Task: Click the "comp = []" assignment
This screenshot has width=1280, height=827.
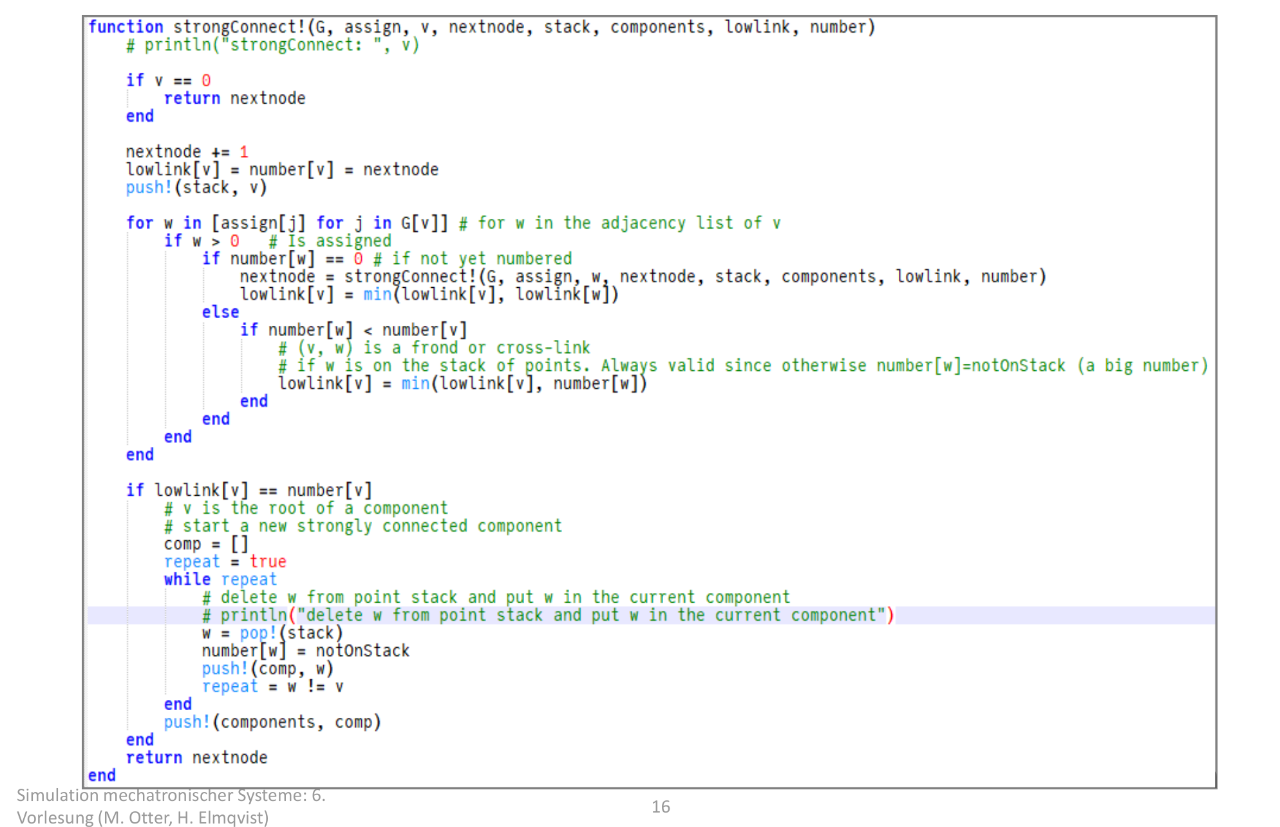Action: [206, 544]
